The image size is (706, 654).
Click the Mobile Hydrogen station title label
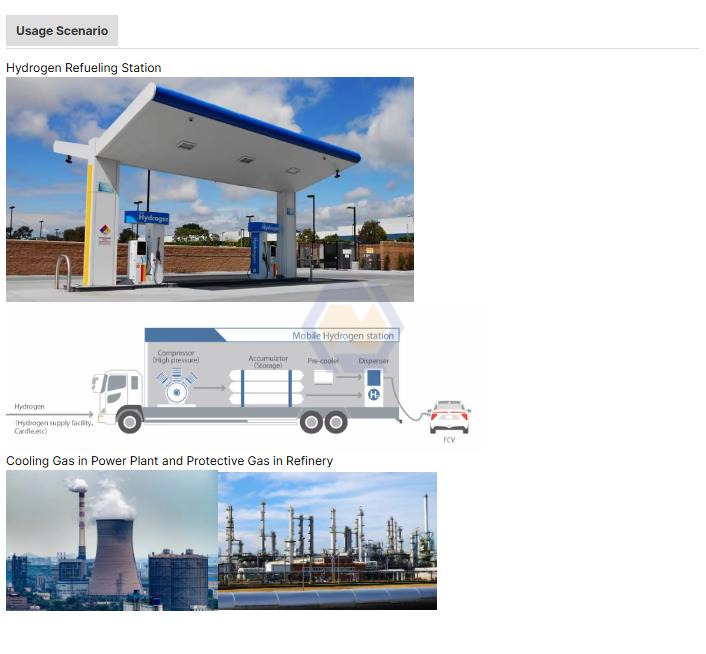click(x=344, y=336)
